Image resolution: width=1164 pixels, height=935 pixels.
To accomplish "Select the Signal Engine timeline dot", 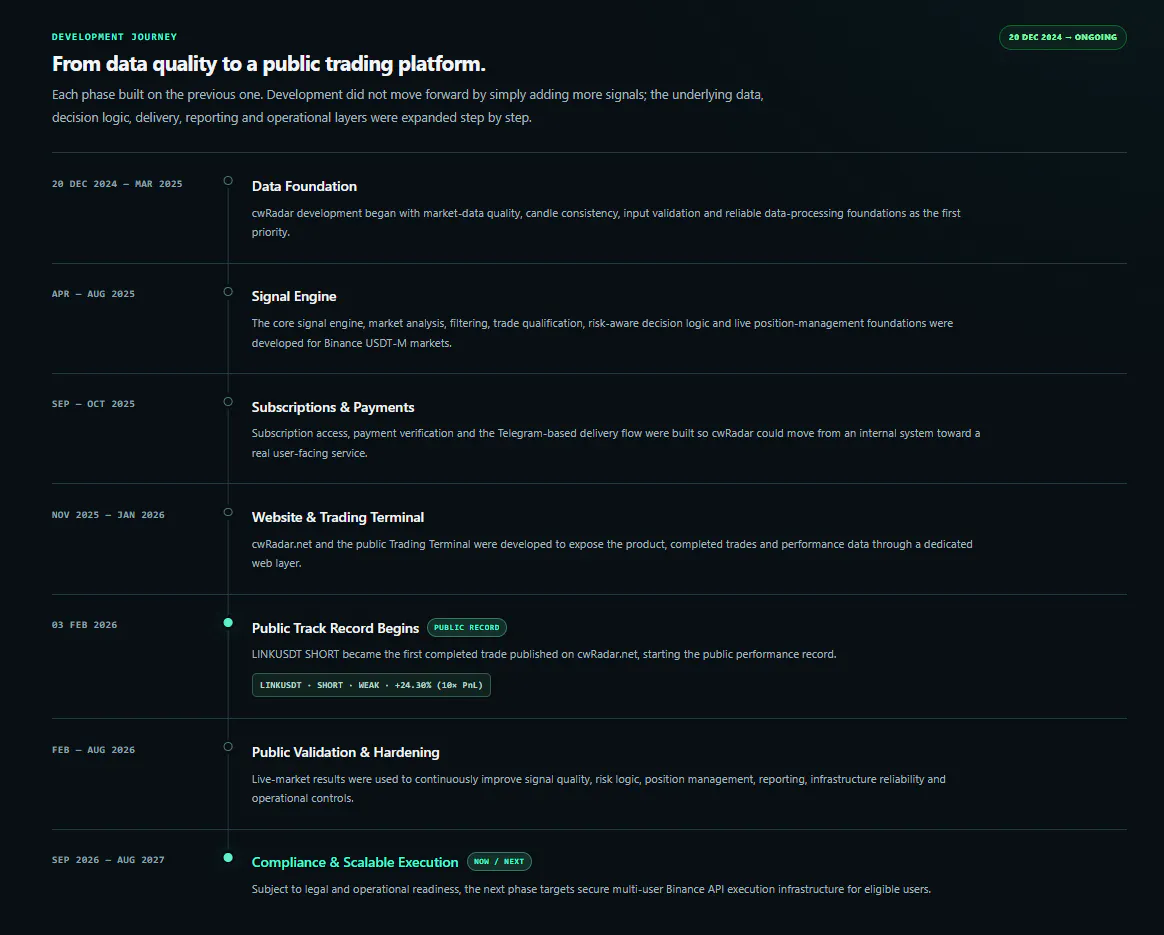I will point(228,292).
